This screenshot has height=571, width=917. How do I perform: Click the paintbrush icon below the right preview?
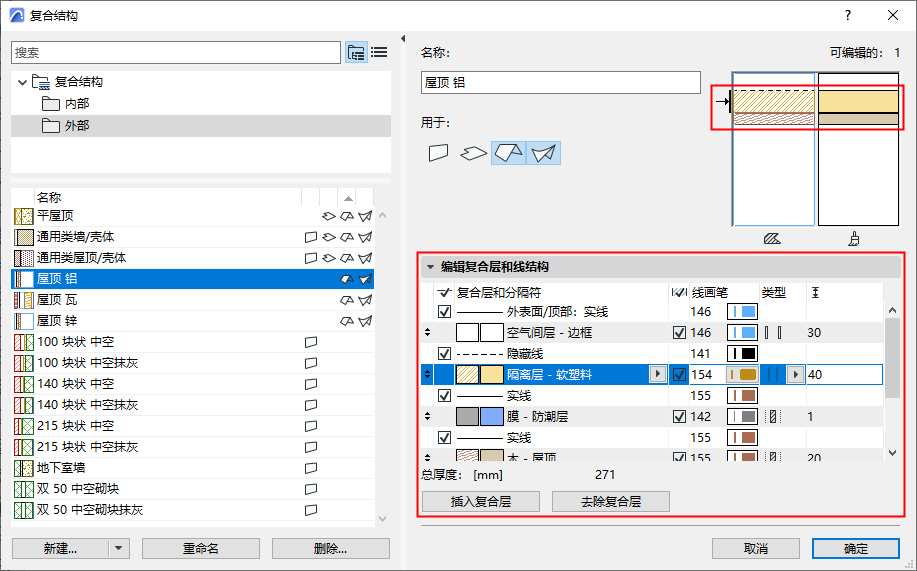[x=854, y=239]
